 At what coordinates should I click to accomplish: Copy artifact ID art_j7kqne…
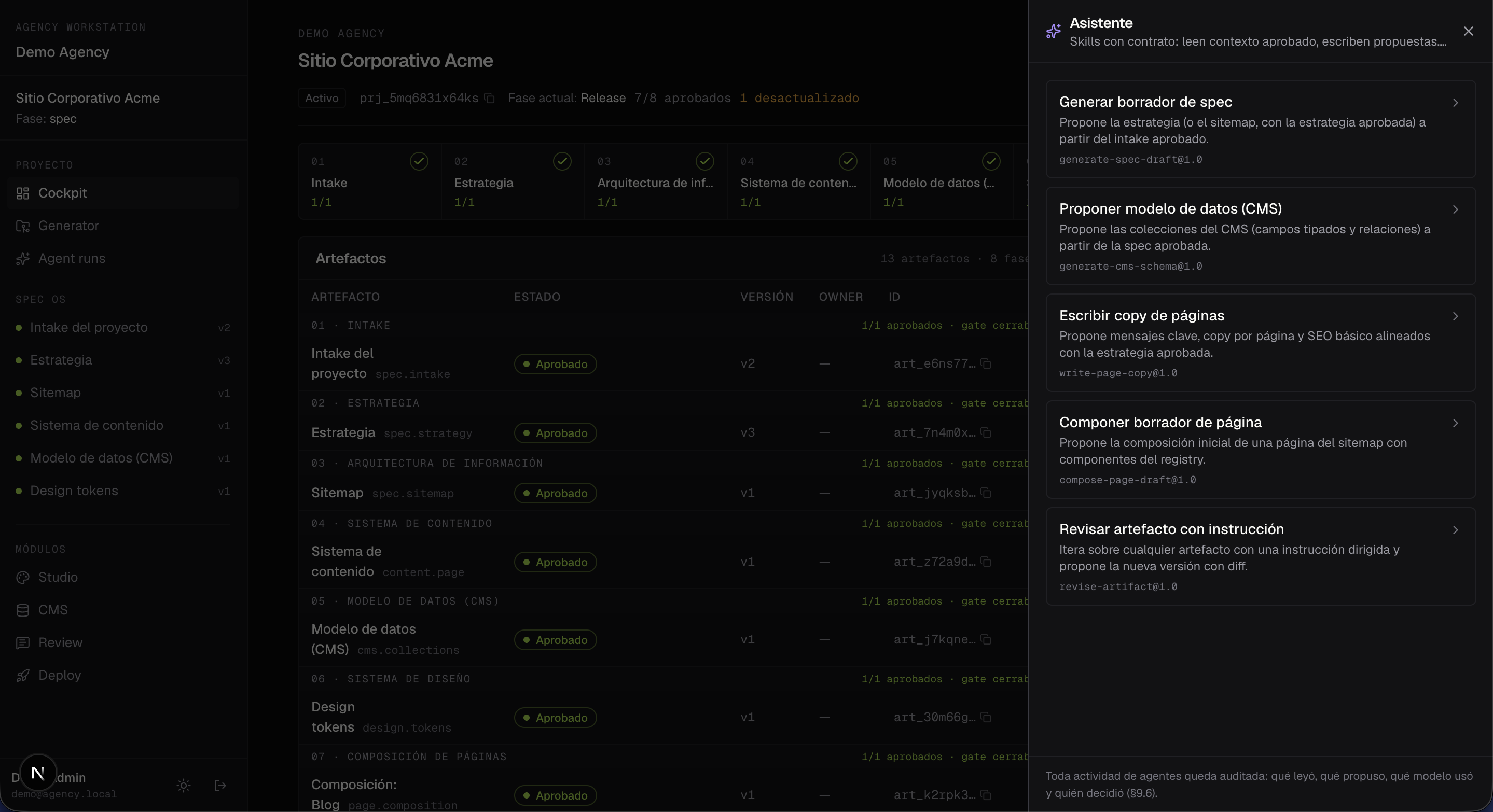(x=986, y=639)
